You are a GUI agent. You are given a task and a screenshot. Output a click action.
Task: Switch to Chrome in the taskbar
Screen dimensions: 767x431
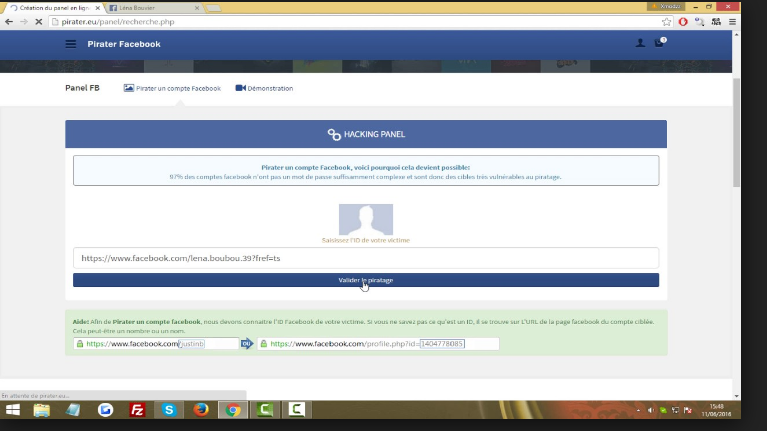click(x=233, y=409)
